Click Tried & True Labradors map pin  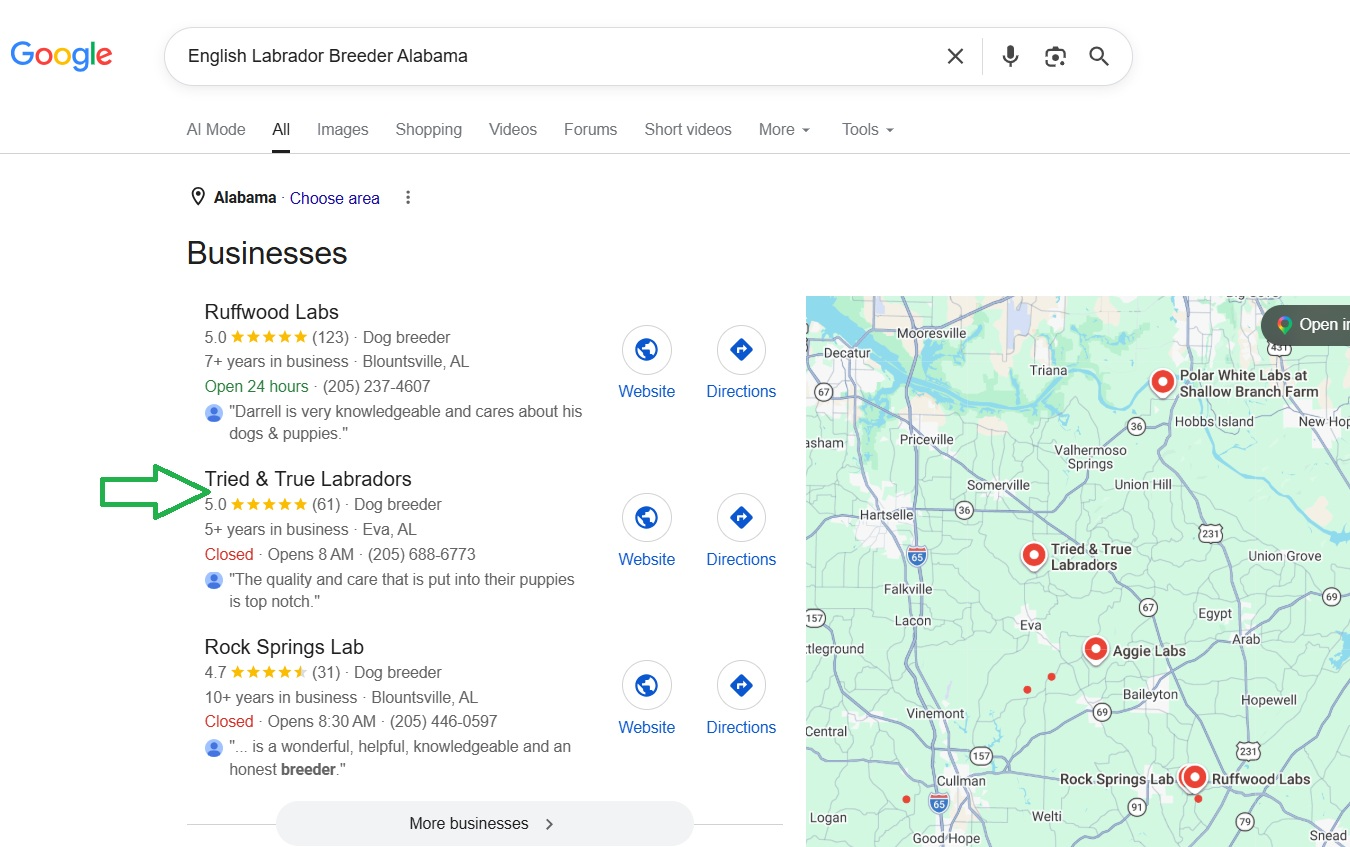1034,556
